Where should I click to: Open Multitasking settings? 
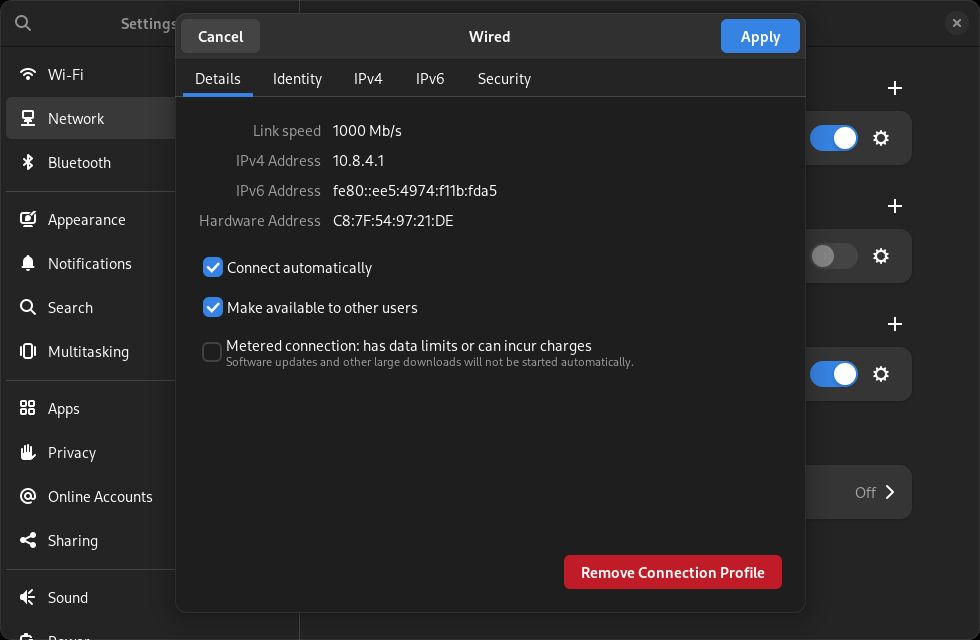(88, 352)
